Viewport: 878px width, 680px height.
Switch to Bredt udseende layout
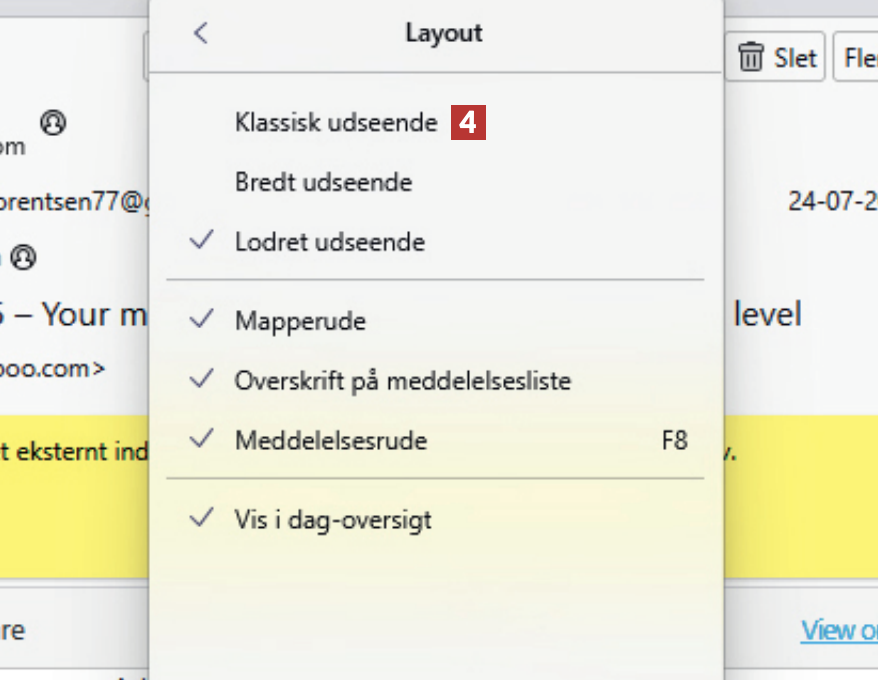pos(323,182)
